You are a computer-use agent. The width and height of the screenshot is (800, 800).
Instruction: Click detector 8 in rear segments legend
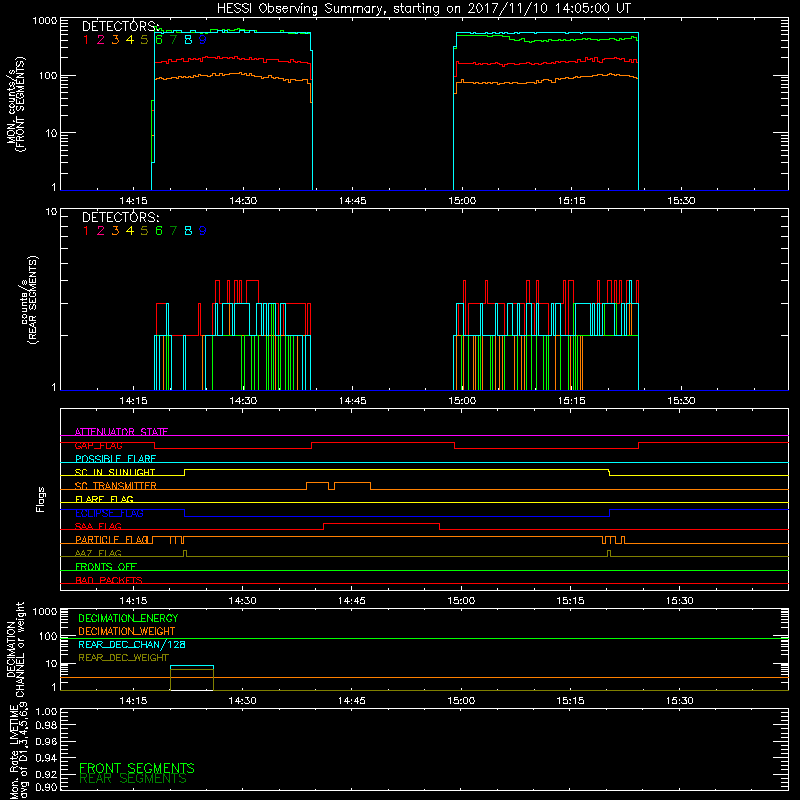pyautogui.click(x=188, y=231)
